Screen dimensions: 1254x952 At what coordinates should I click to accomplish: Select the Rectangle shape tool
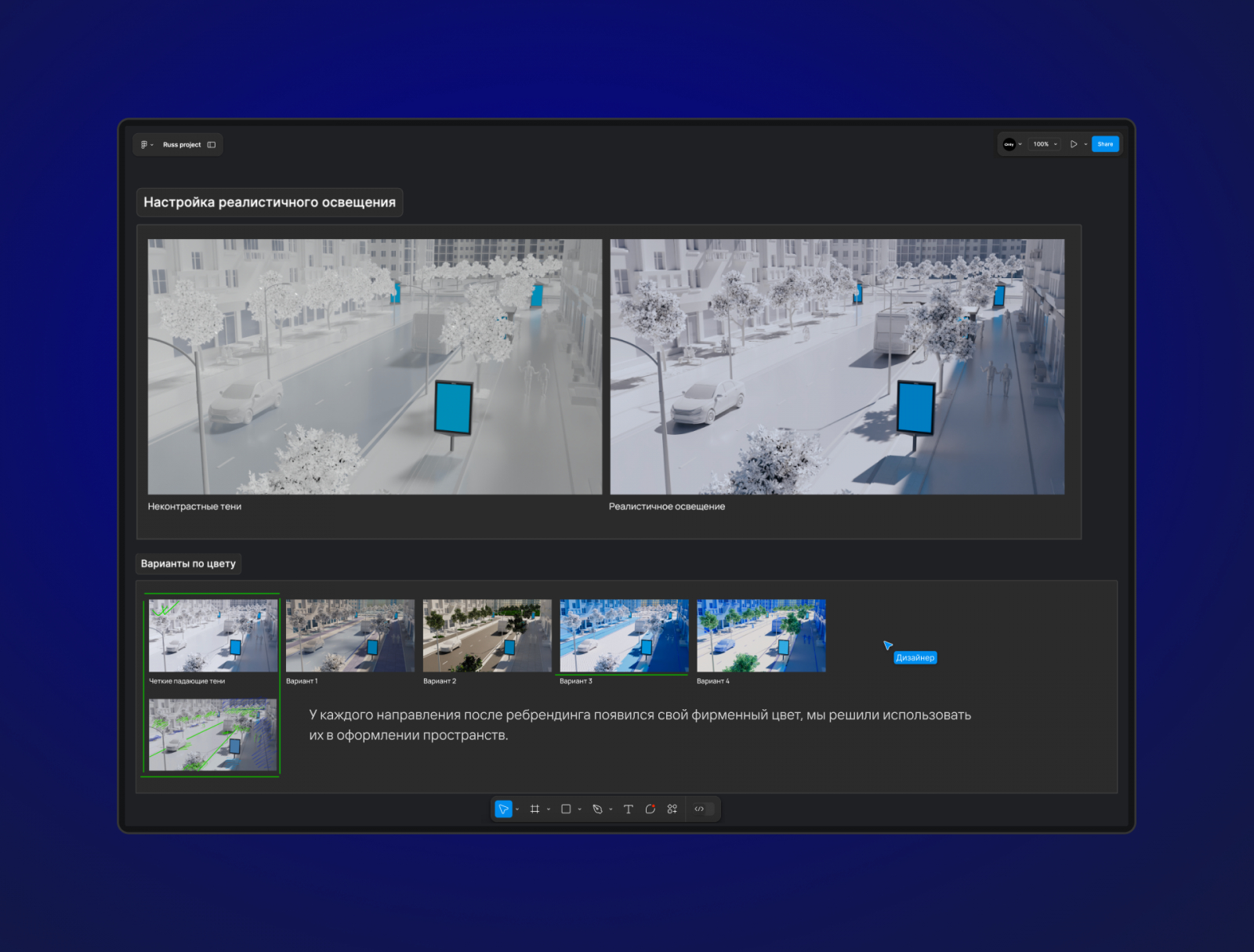[566, 809]
